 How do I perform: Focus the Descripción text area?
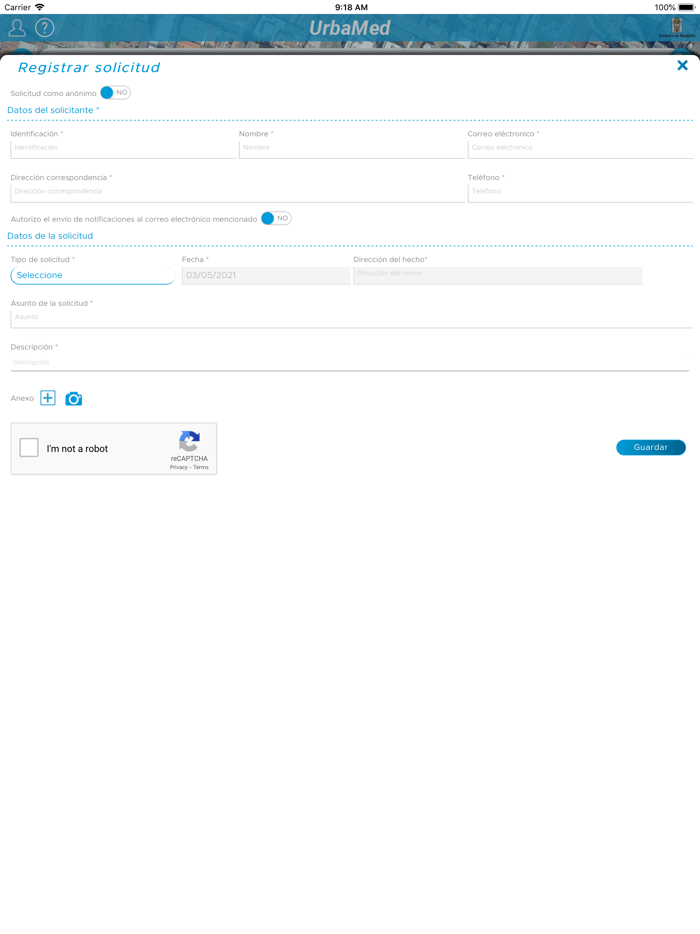pos(350,363)
